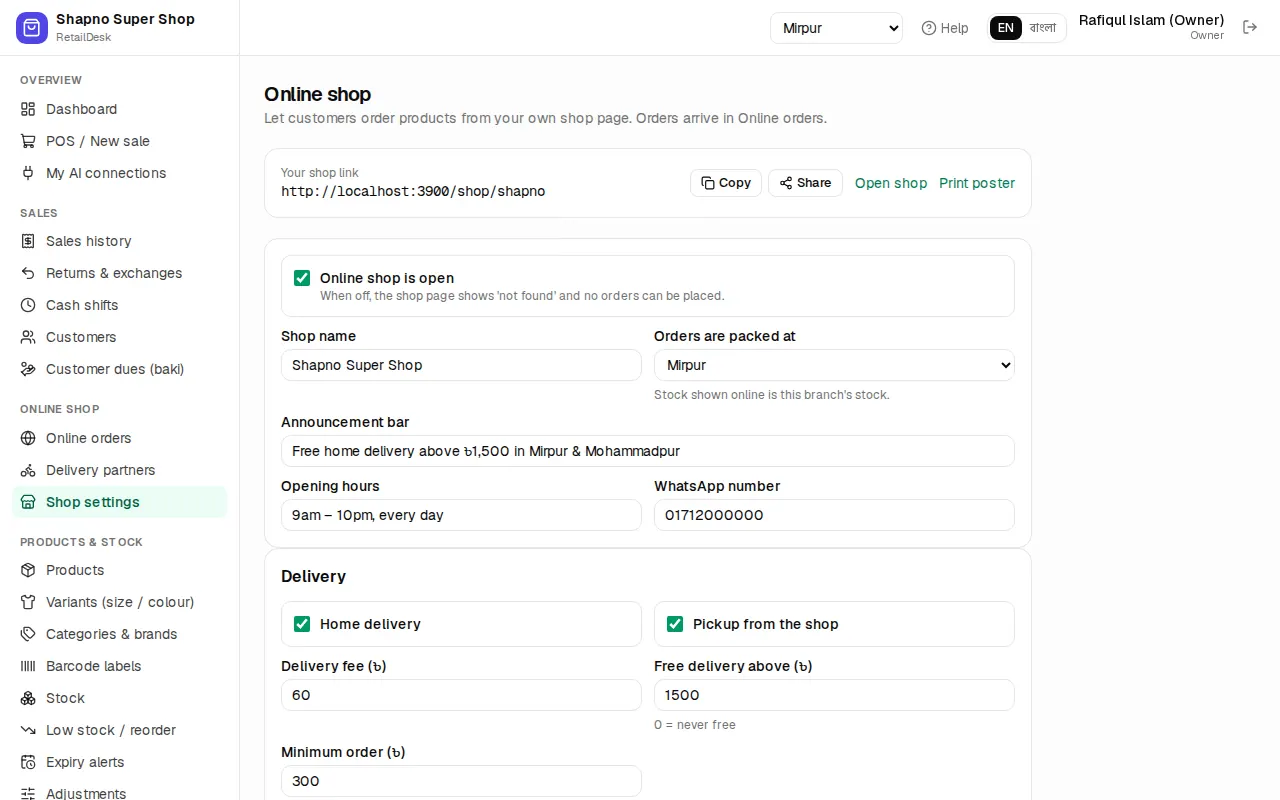Click the shop URL text http://localhost:3900/shop/shapno
This screenshot has width=1280, height=800.
click(x=413, y=191)
